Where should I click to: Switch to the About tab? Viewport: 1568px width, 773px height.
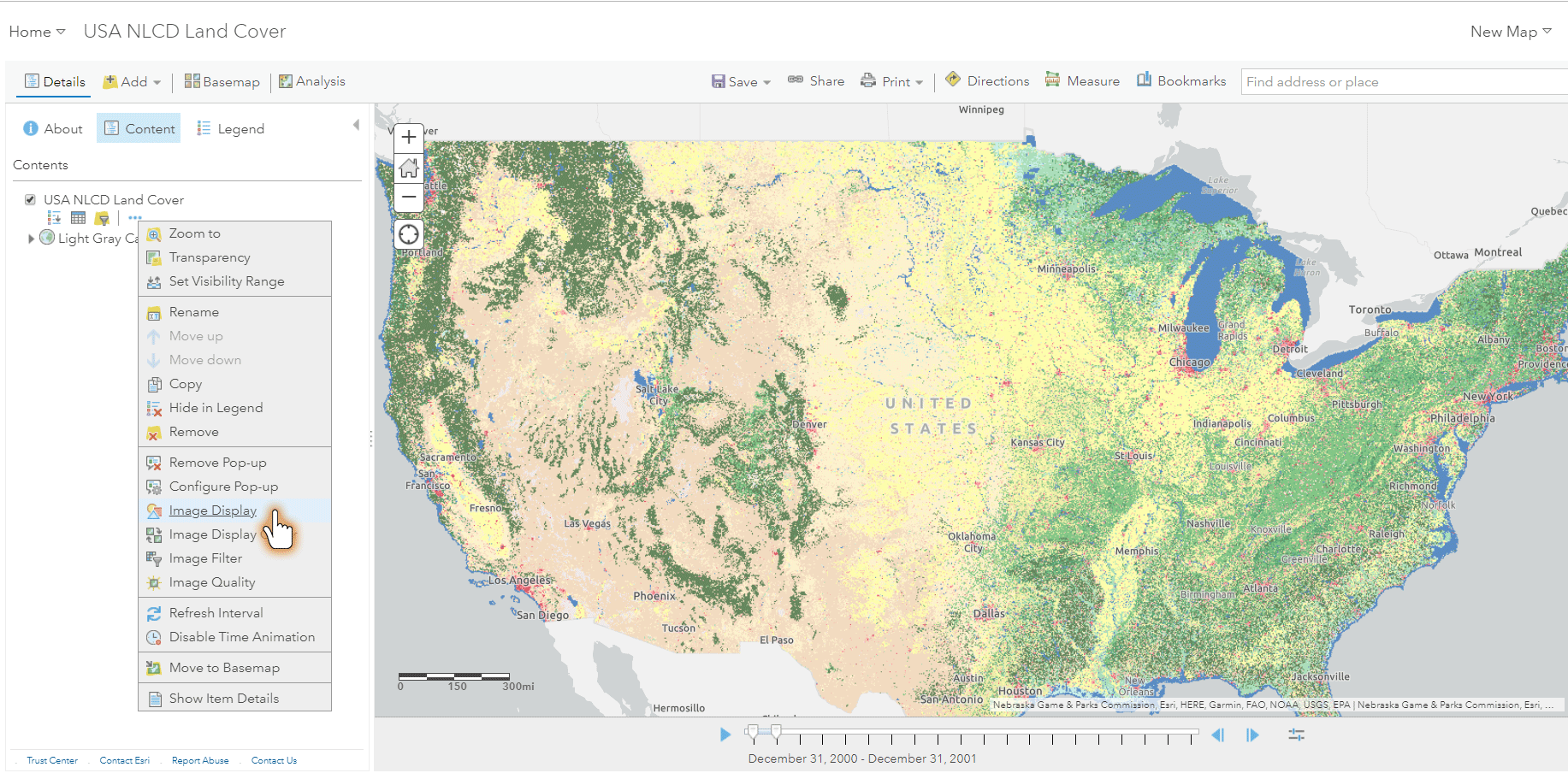tap(53, 128)
